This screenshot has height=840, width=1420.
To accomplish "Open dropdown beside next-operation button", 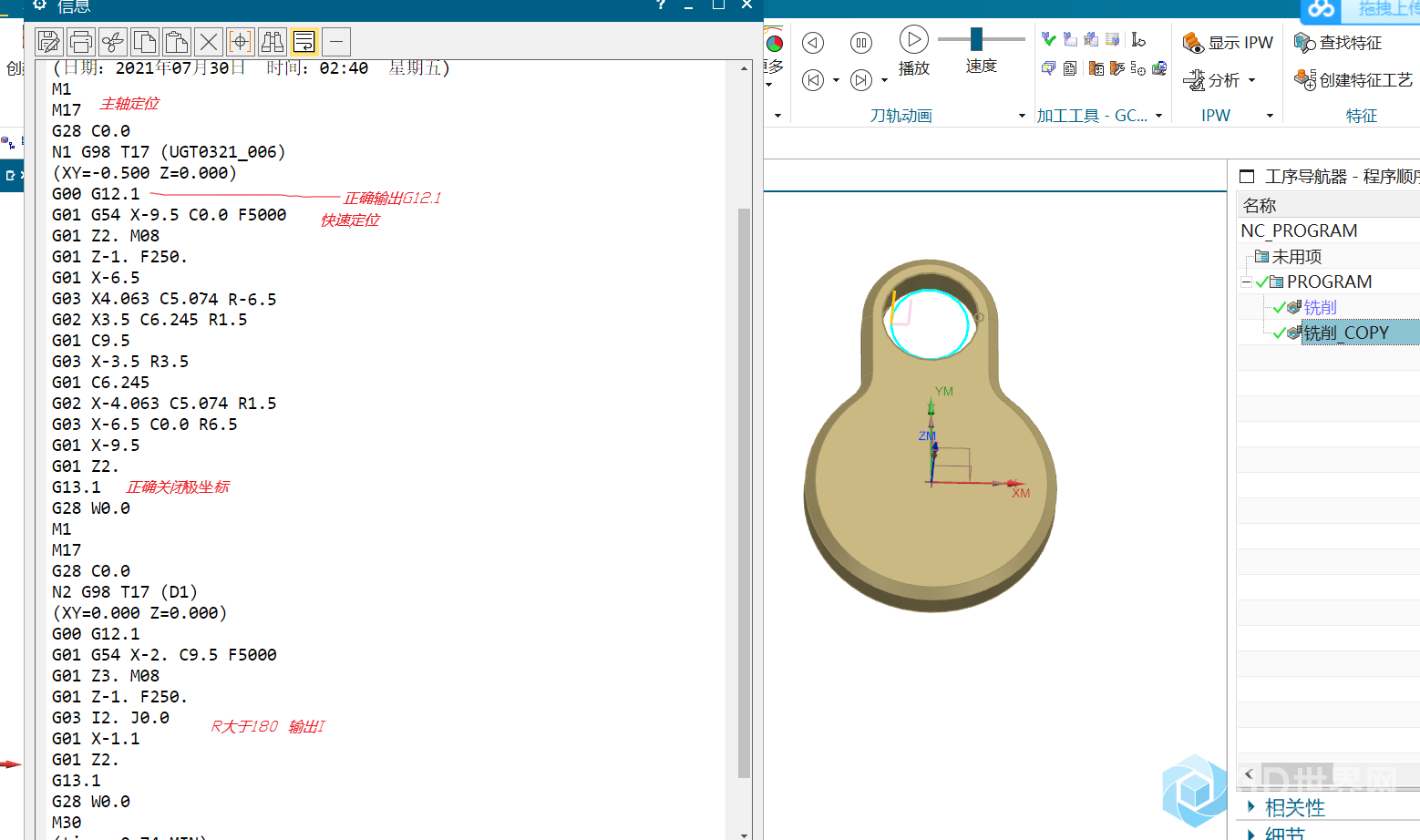I will click(x=884, y=80).
